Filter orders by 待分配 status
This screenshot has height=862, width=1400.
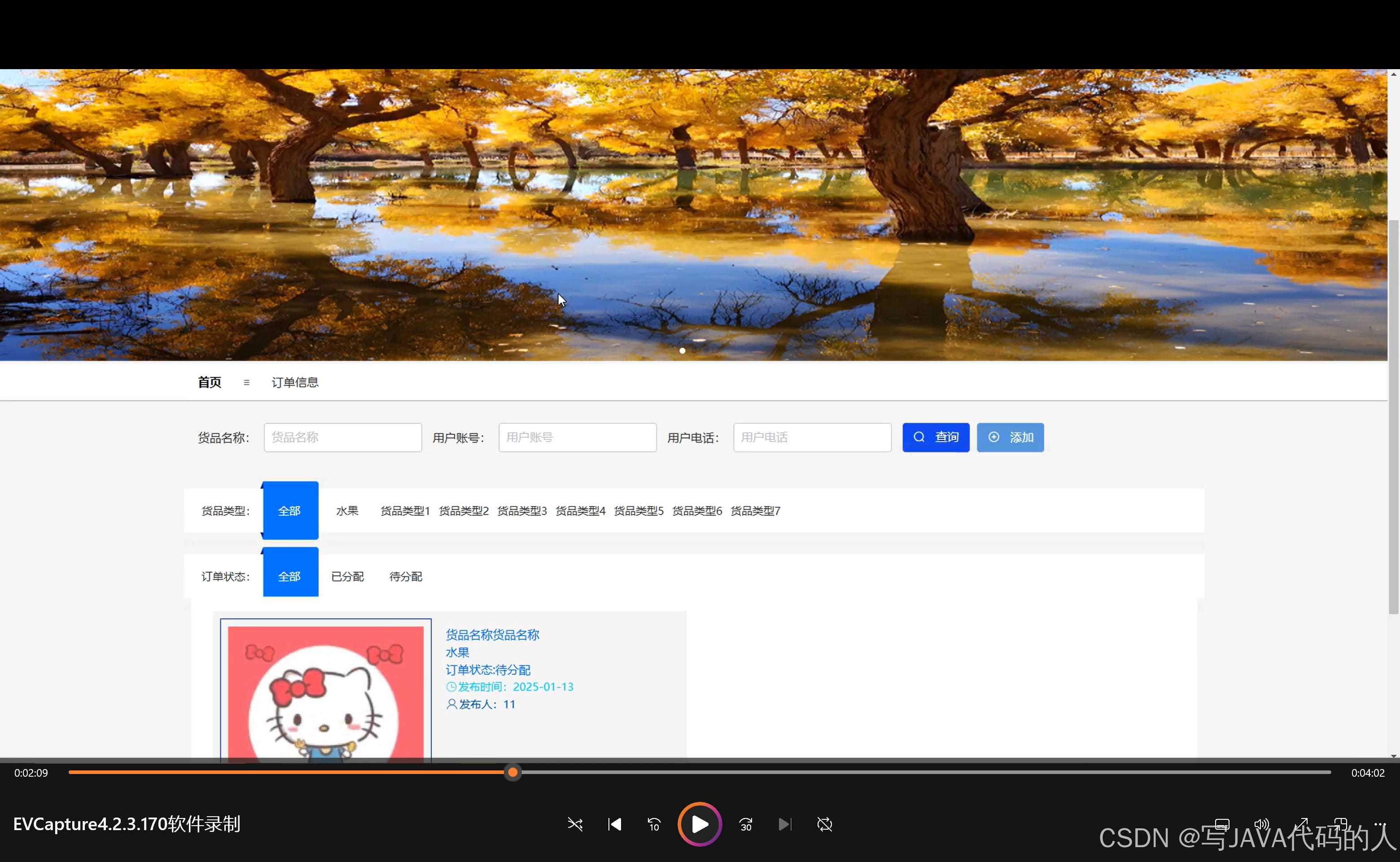coord(406,576)
